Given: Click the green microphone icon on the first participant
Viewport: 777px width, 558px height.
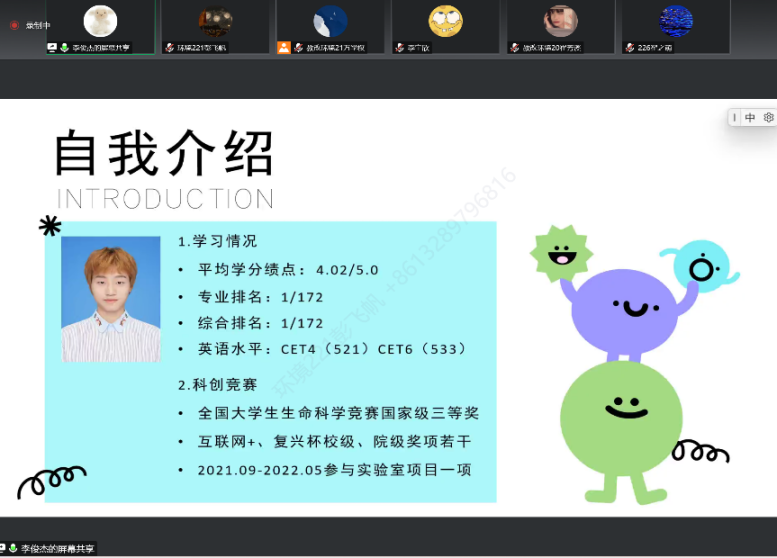Looking at the screenshot, I should pos(65,47).
